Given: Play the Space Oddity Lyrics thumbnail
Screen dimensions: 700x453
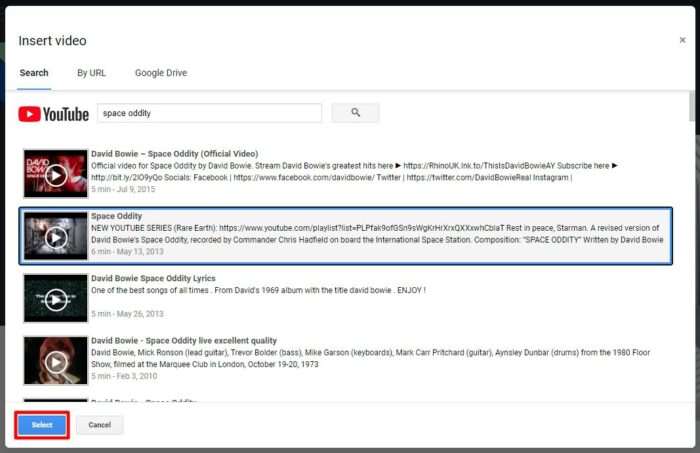Looking at the screenshot, I should pyautogui.click(x=56, y=298).
